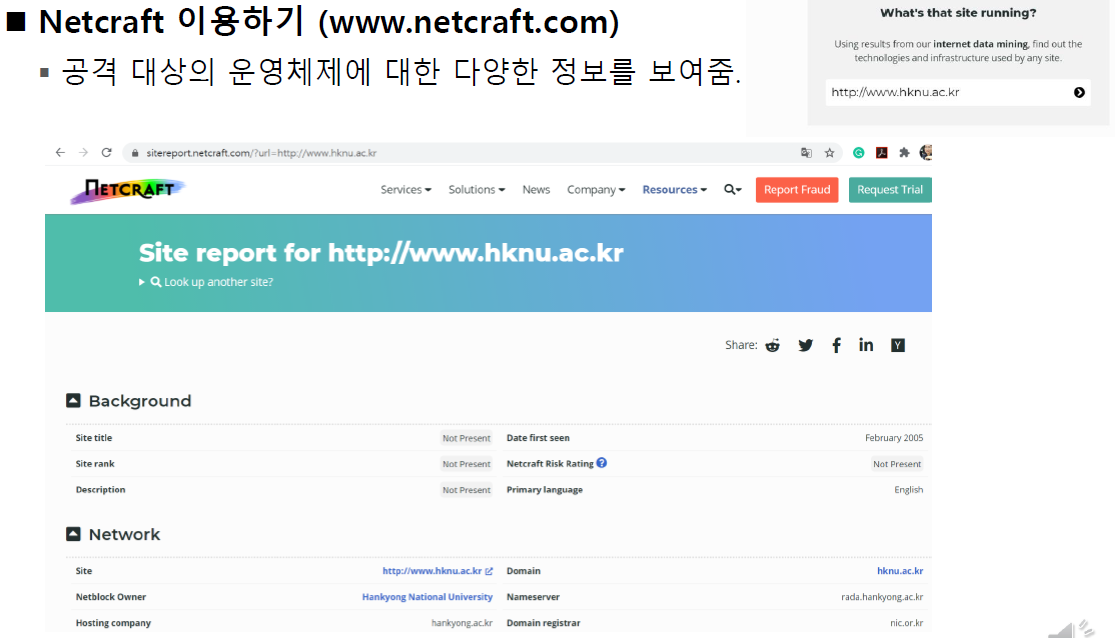Collapse the Network section
Image resolution: width=1115 pixels, height=638 pixels.
pos(73,534)
